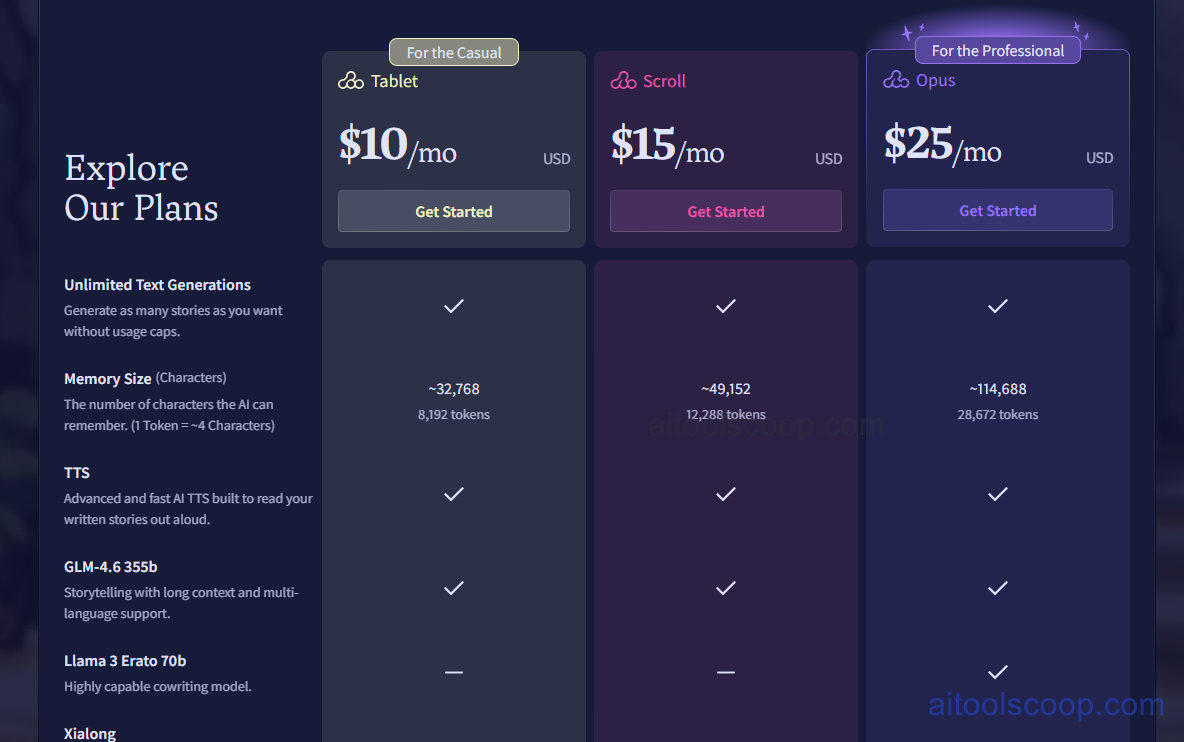Click the cloud icon beside Tablet plan
The image size is (1184, 742).
[350, 81]
